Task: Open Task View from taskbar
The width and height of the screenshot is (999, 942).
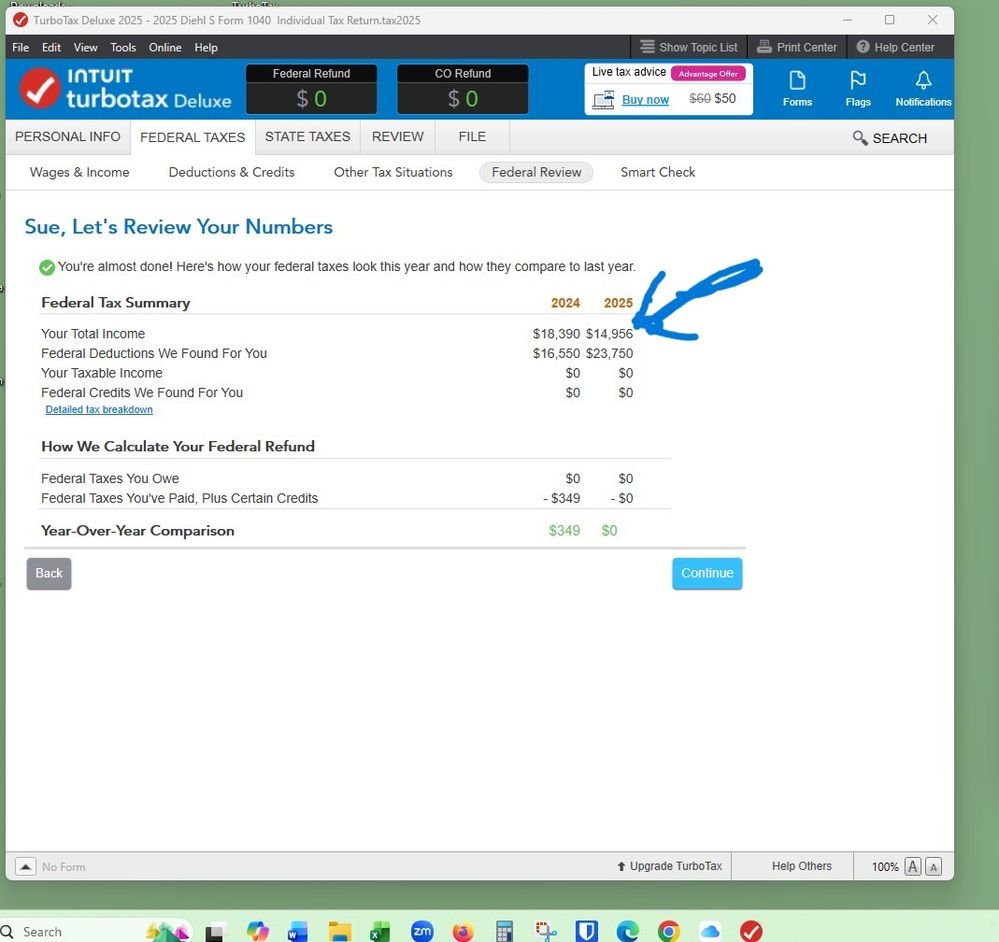Action: [215, 932]
